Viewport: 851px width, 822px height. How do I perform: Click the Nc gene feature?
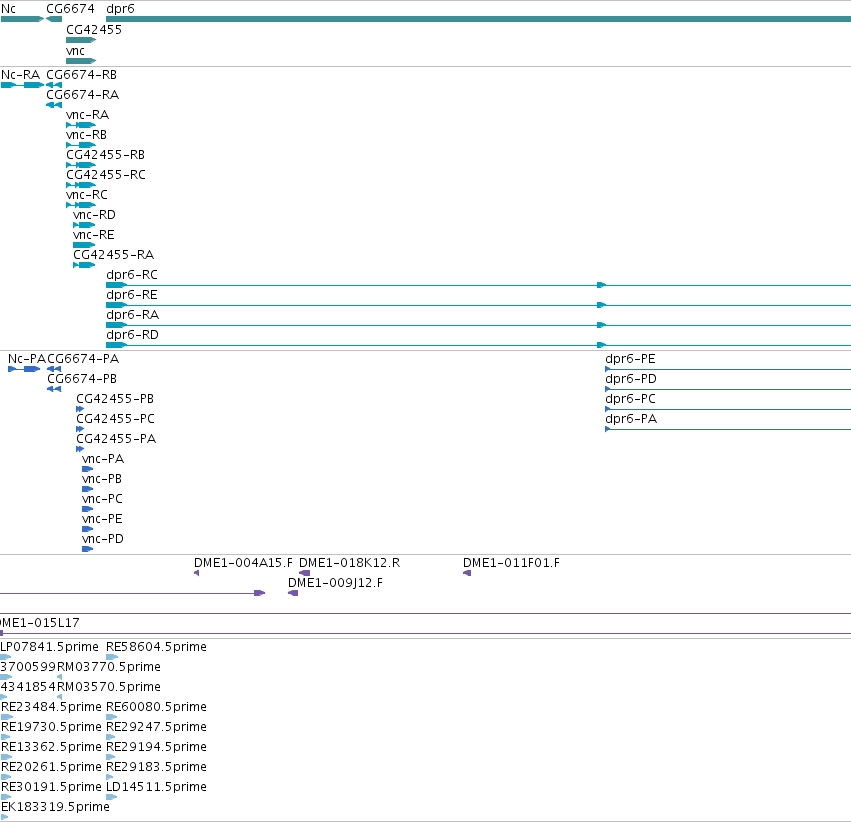[22, 19]
